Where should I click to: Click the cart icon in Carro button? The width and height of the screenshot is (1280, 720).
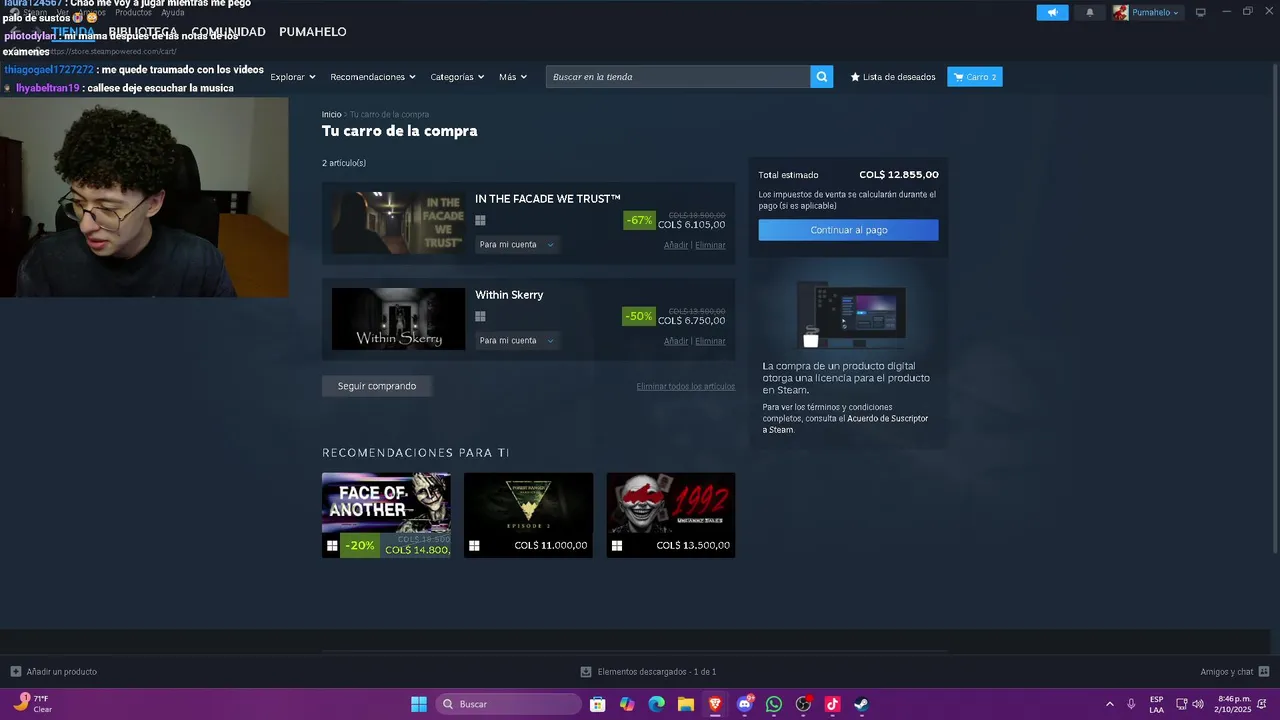(959, 77)
